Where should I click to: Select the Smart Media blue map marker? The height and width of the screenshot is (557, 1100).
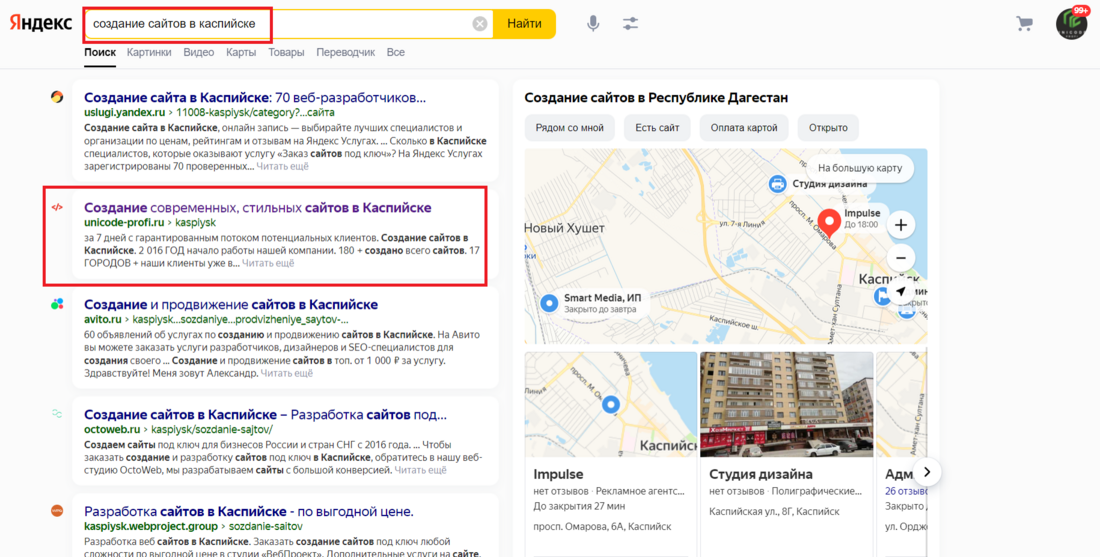coord(549,303)
